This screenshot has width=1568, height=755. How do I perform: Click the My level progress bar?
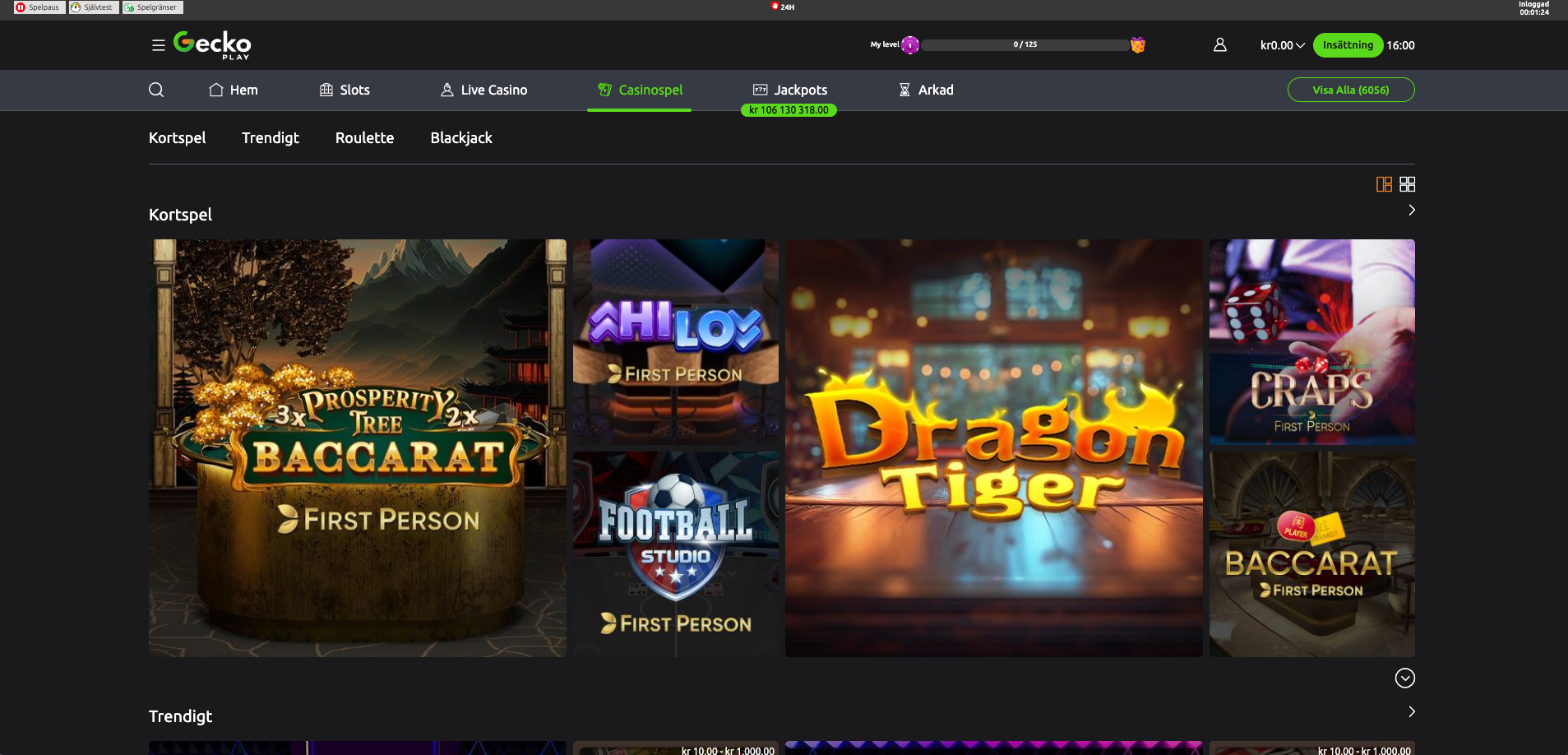[x=1024, y=45]
